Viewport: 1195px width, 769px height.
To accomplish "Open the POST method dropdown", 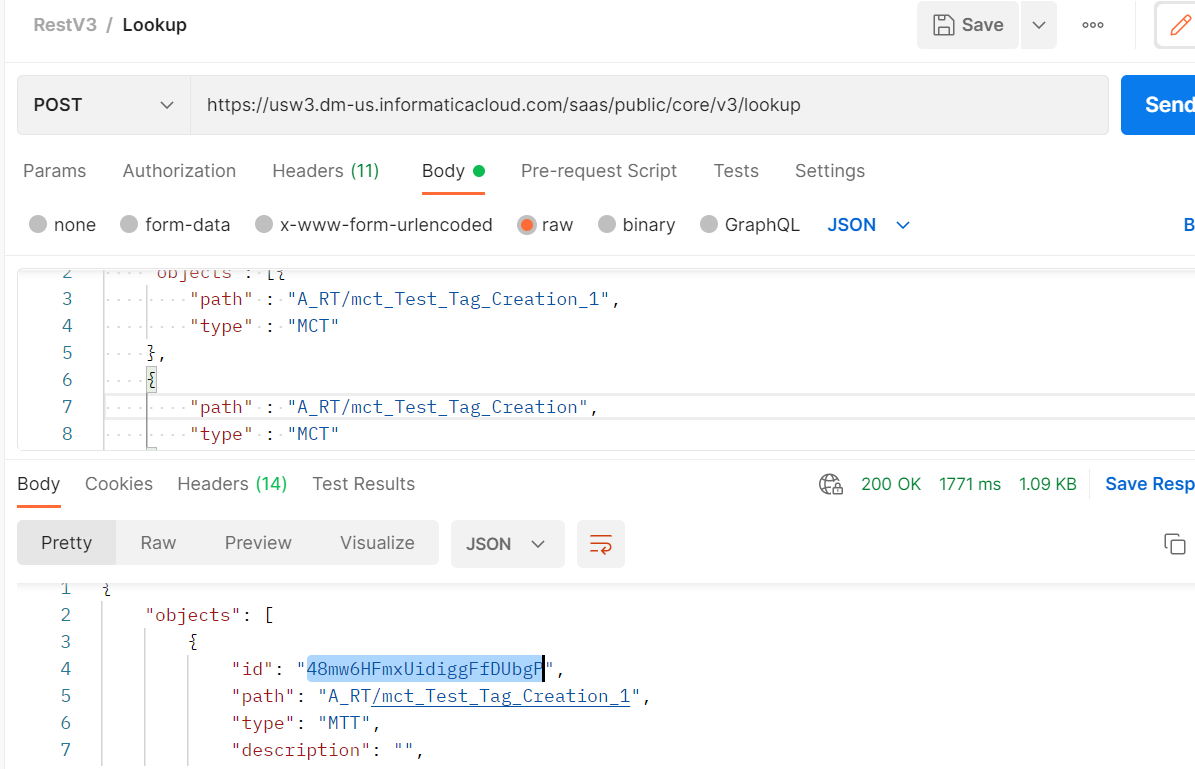I will [104, 105].
